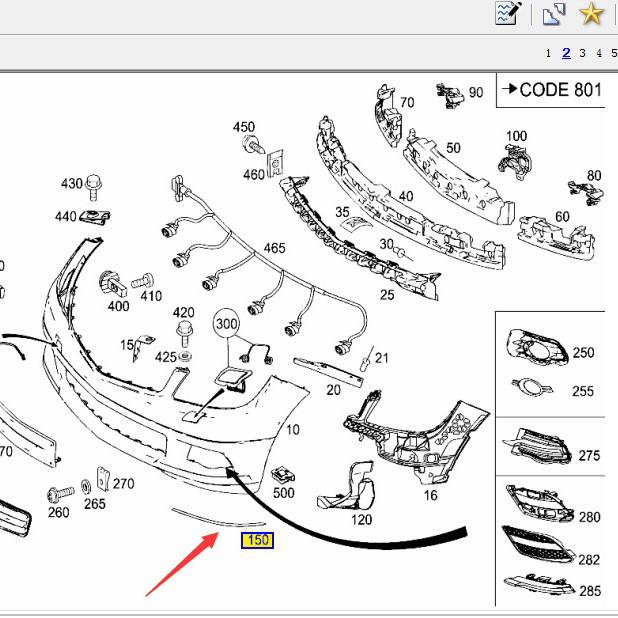Click the overlapping pages icon in toolbar
This screenshot has height=618, width=618.
pos(554,14)
